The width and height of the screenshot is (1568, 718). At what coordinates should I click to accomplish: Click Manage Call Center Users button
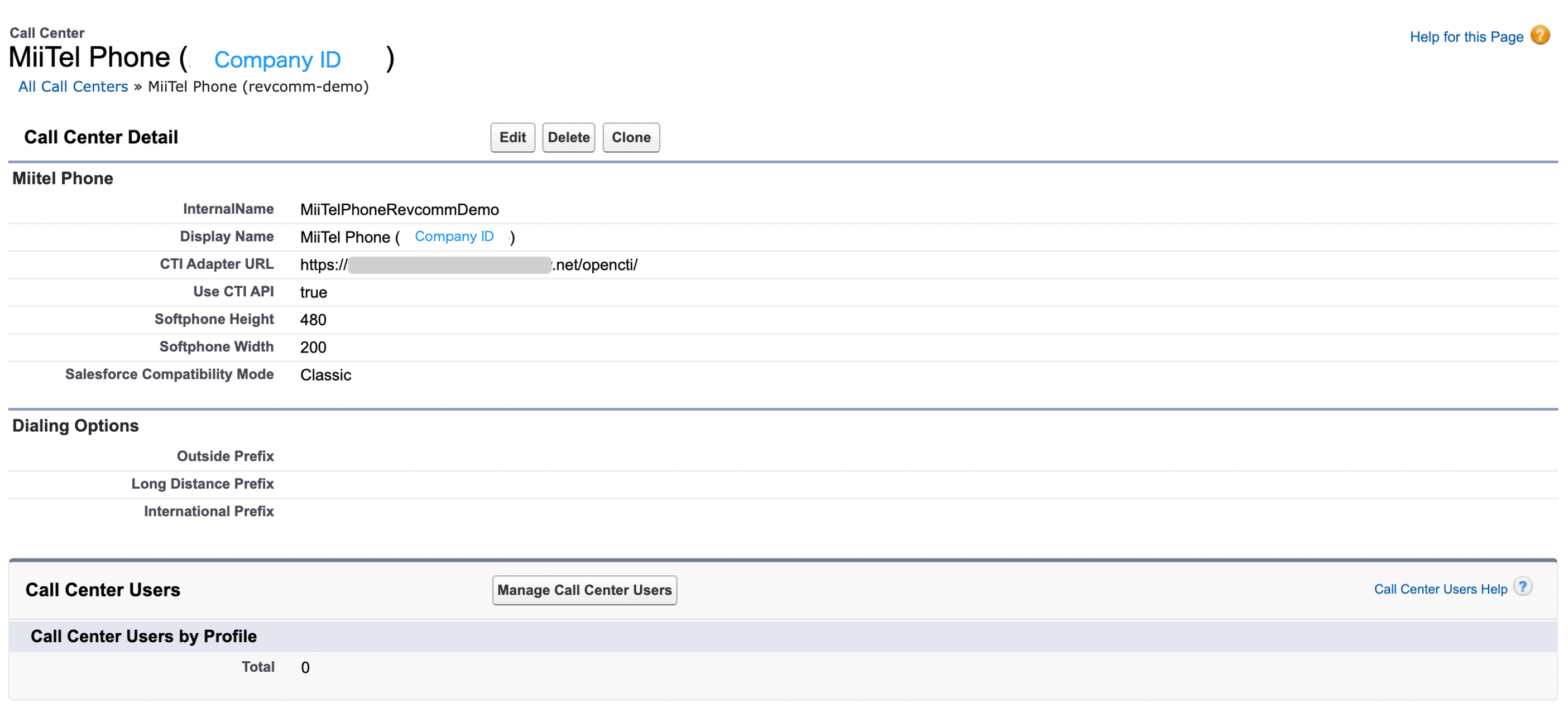pos(584,590)
